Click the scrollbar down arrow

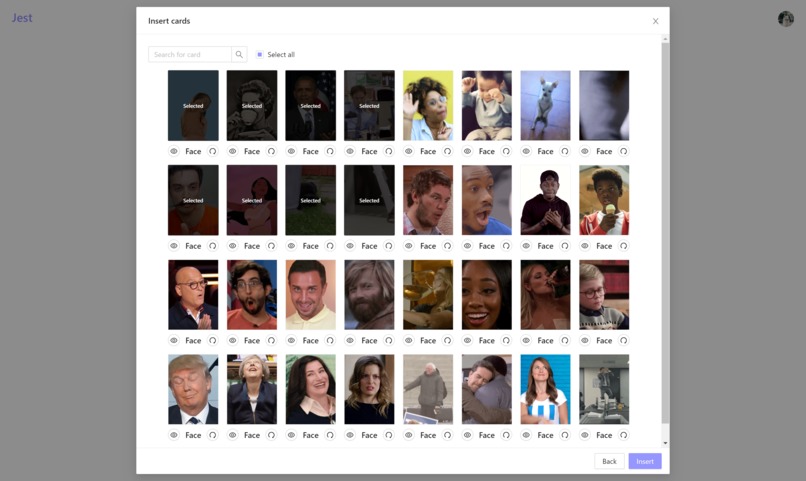click(x=665, y=443)
